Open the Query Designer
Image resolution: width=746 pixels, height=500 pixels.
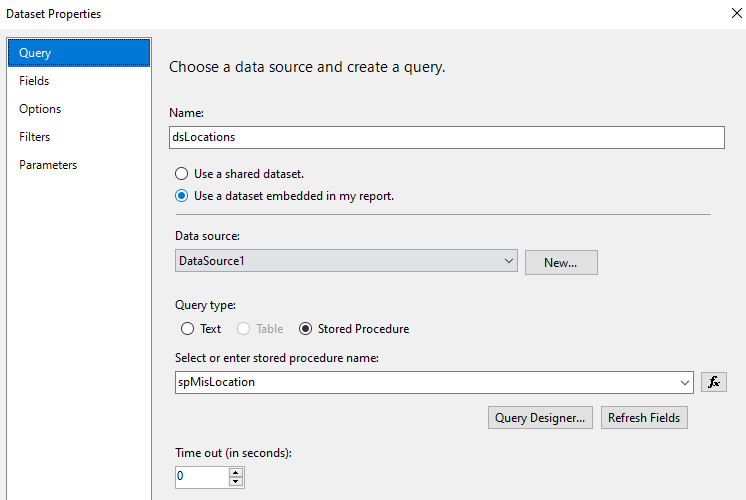point(540,418)
